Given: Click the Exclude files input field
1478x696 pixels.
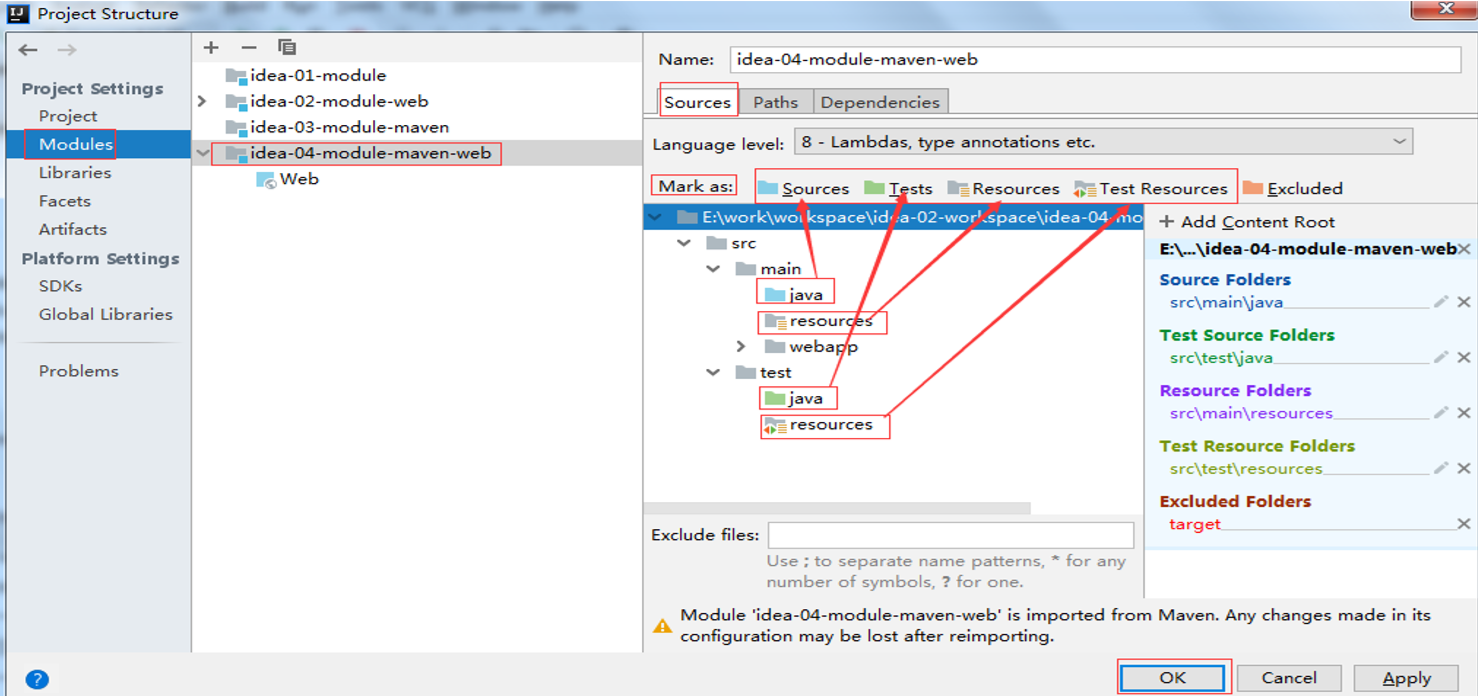Looking at the screenshot, I should coord(950,535).
